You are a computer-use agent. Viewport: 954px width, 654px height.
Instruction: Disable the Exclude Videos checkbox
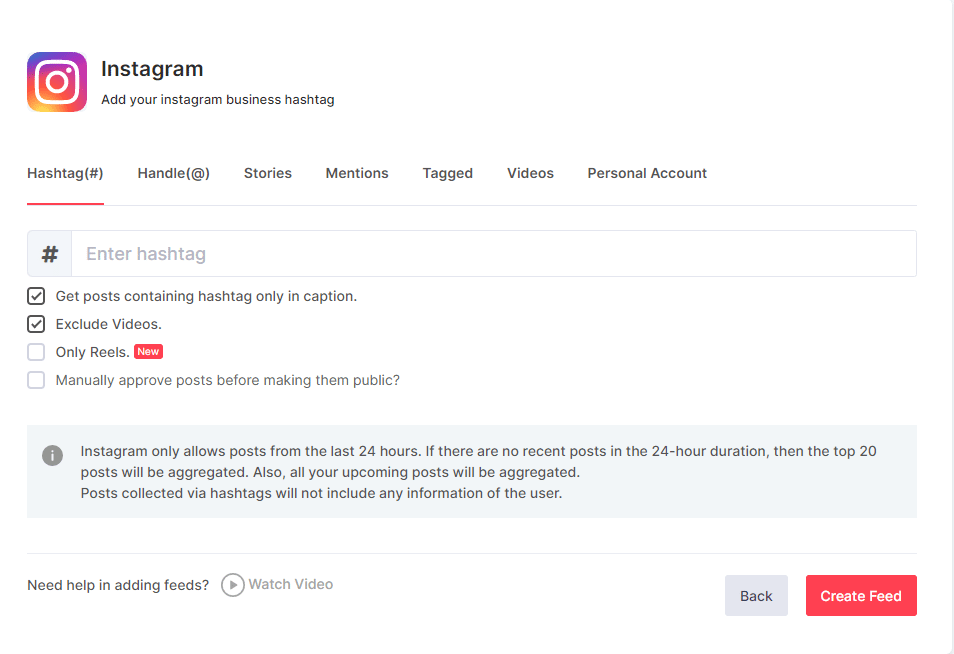coord(36,324)
